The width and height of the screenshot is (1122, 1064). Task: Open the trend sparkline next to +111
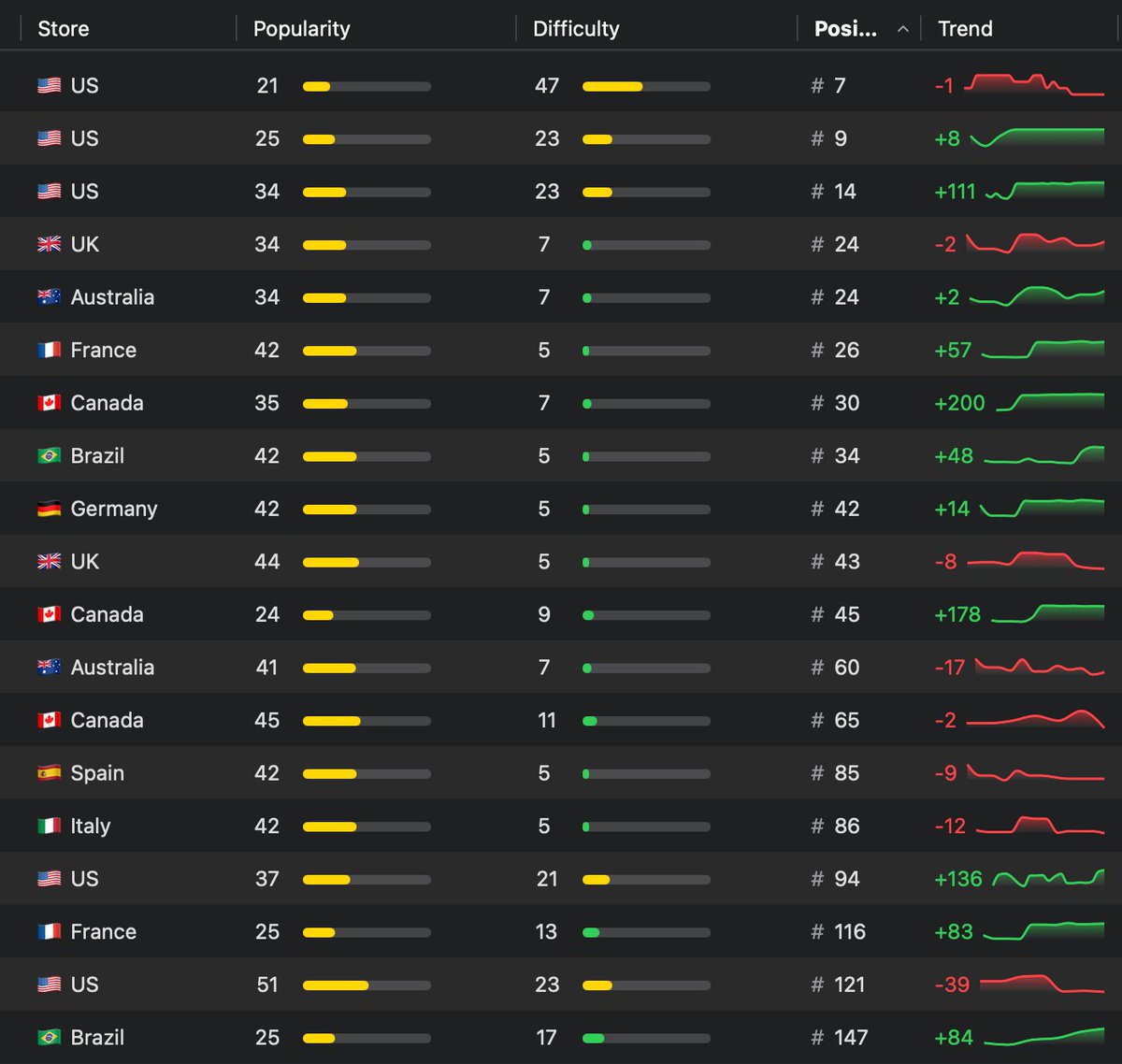(1045, 190)
